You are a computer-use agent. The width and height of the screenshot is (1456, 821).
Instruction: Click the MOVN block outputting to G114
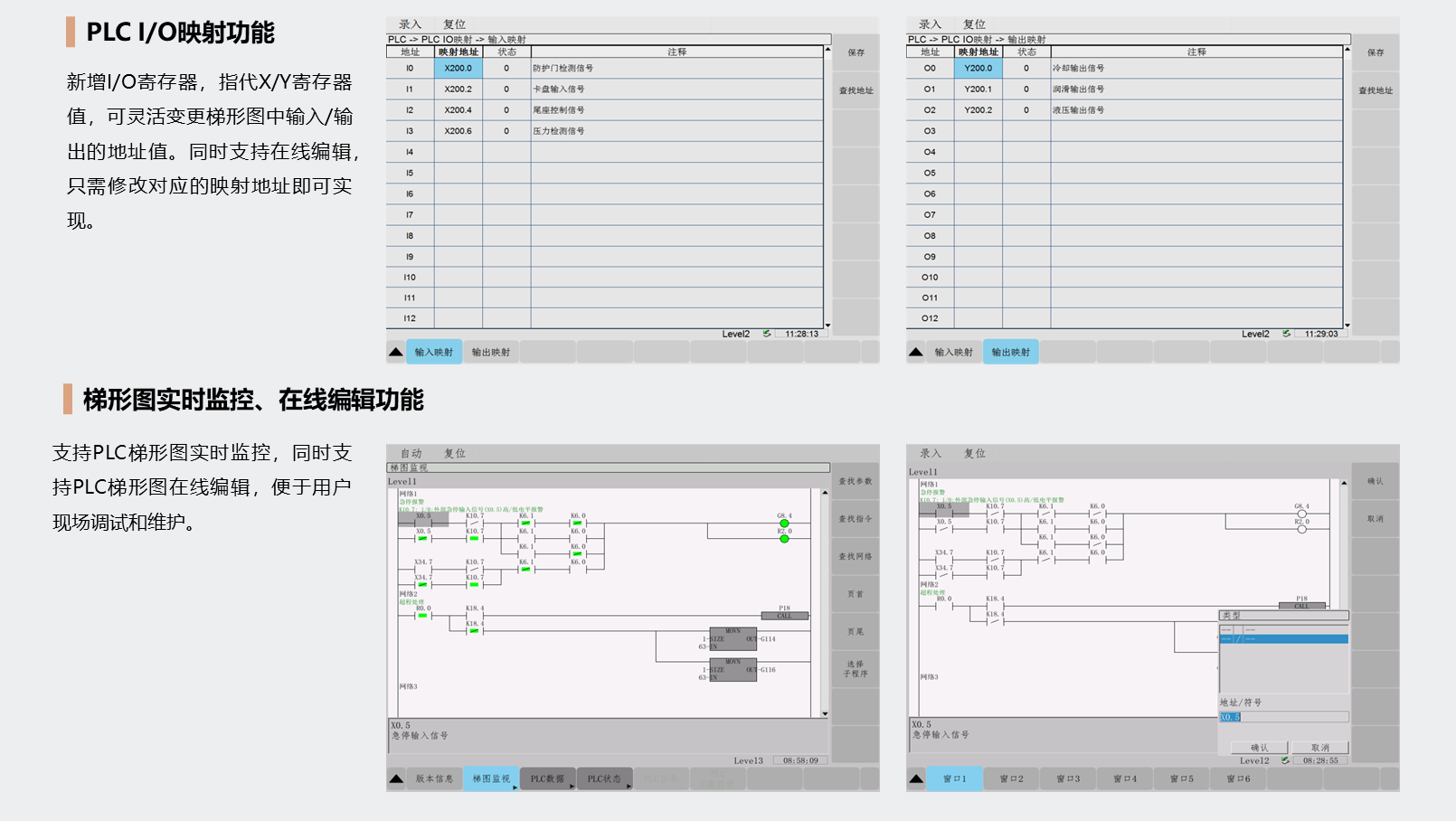pyautogui.click(x=733, y=639)
